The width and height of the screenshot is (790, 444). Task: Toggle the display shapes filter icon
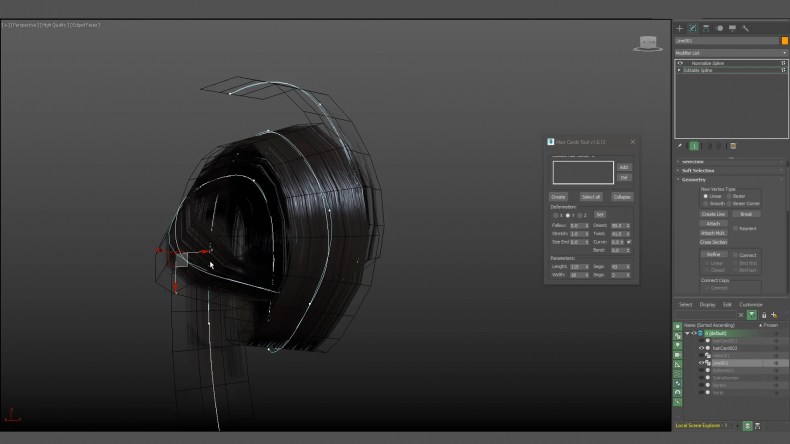678,336
